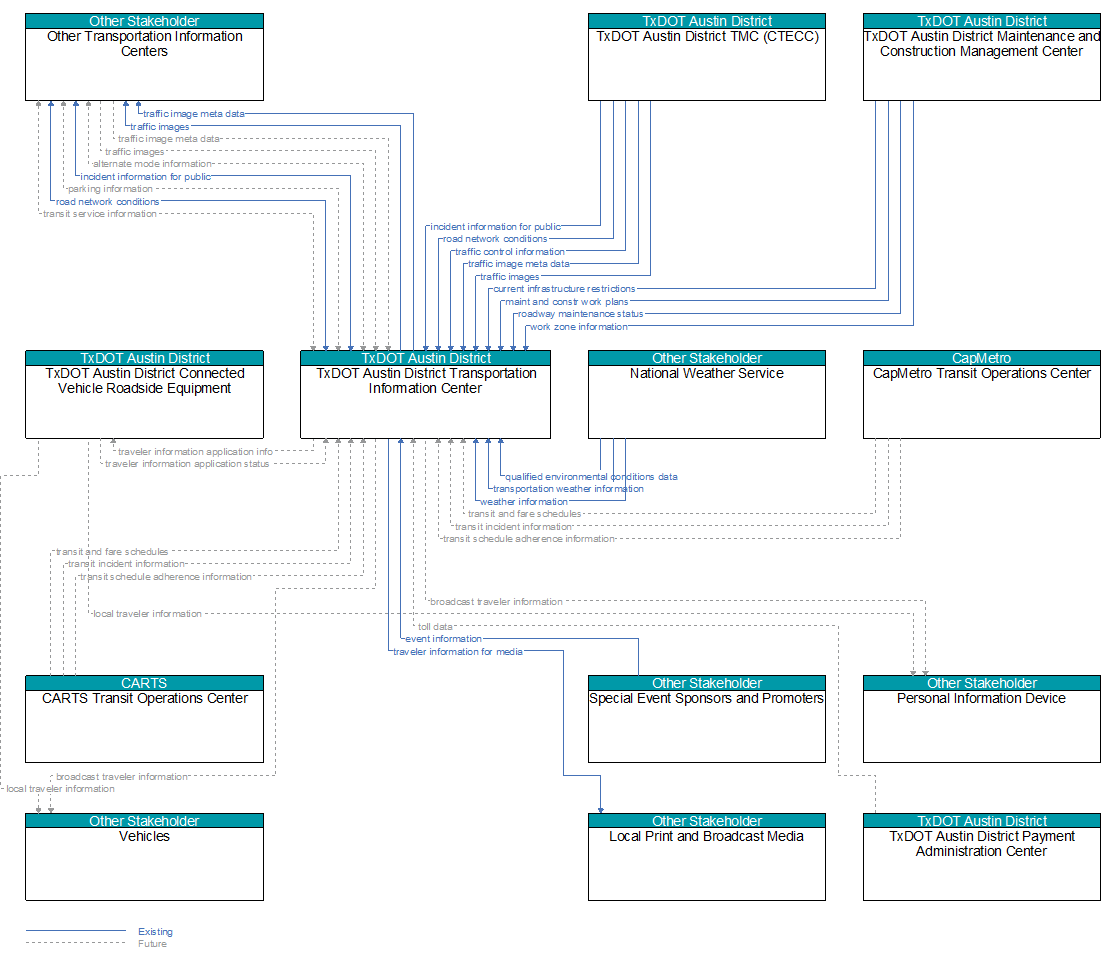Click the 'weather information' flow label
Image resolution: width=1111 pixels, height=962 pixels.
(x=524, y=502)
